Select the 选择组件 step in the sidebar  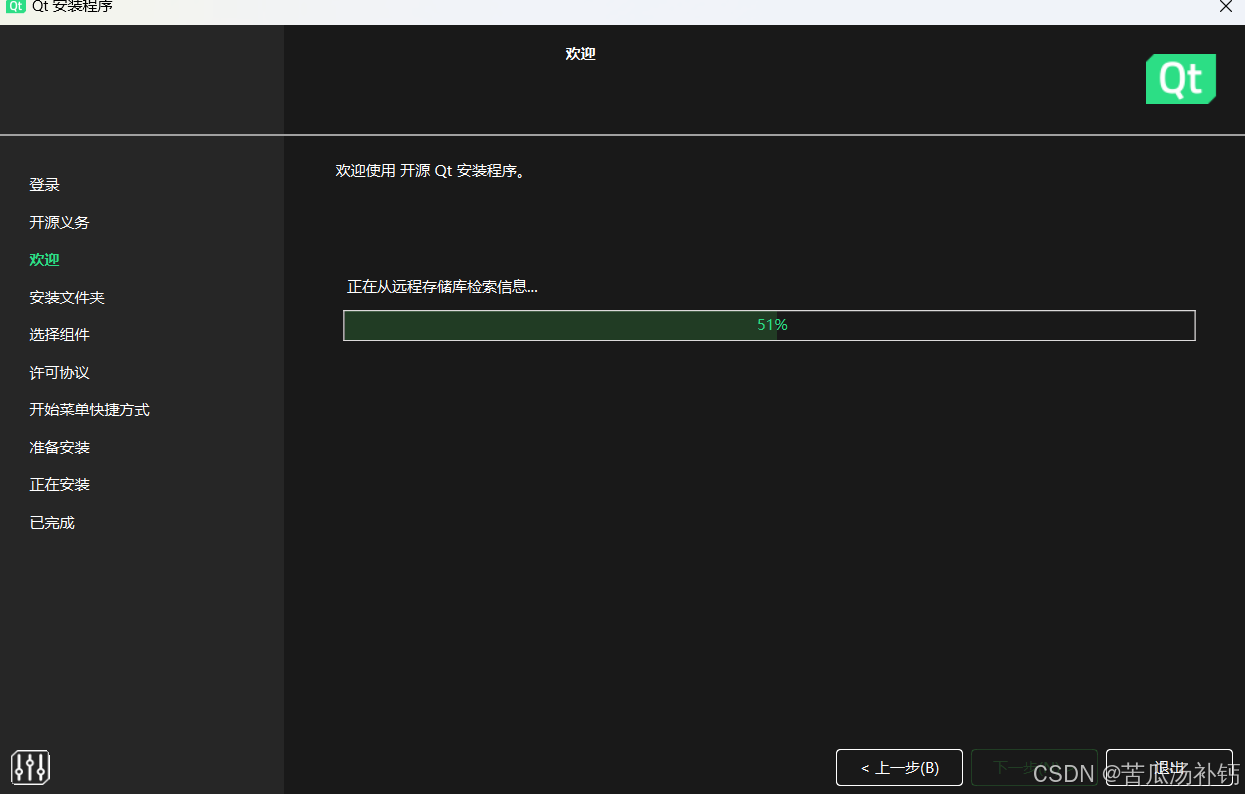tap(60, 335)
